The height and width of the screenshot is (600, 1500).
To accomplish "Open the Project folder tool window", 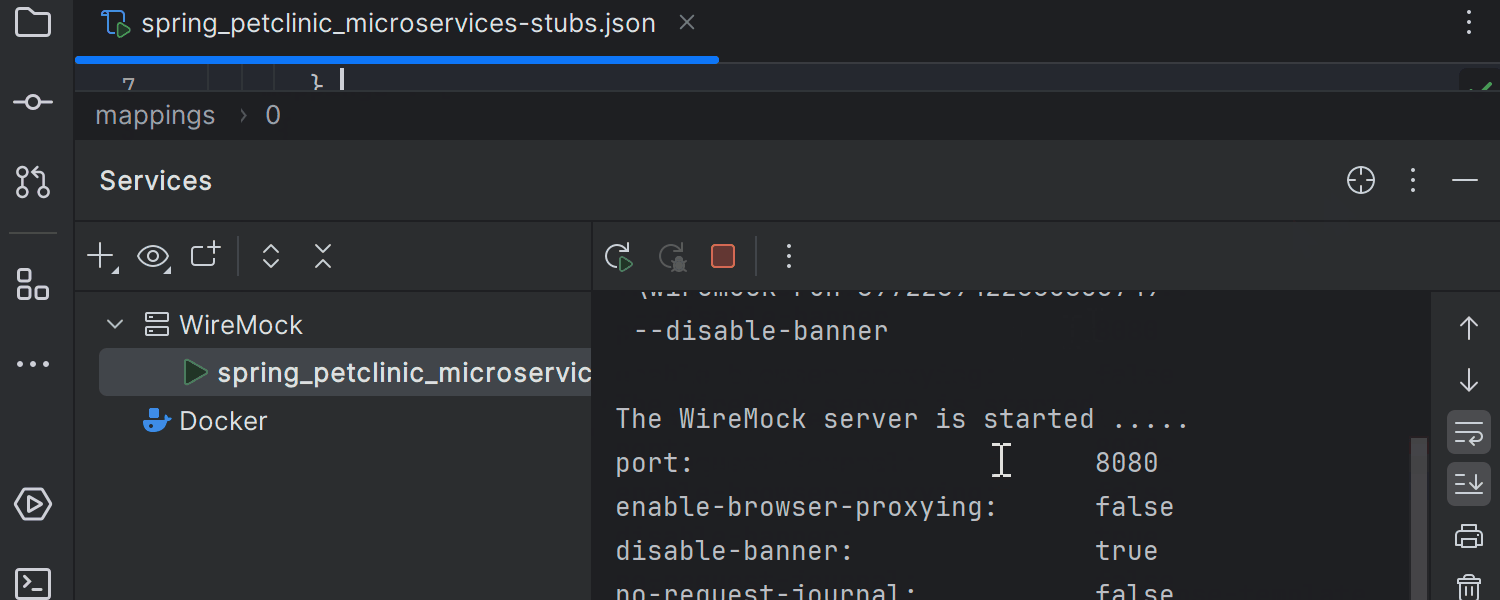I will point(33,22).
